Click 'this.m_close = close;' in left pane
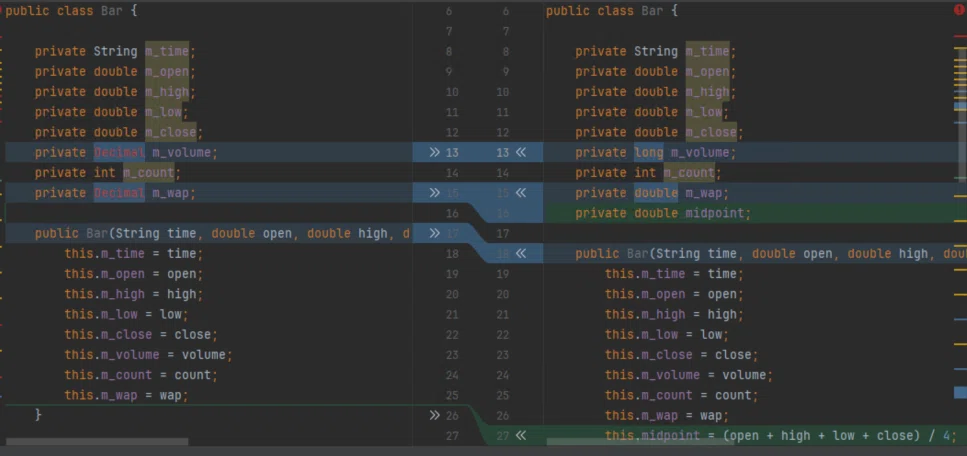Viewport: 967px width, 456px height. tap(141, 334)
